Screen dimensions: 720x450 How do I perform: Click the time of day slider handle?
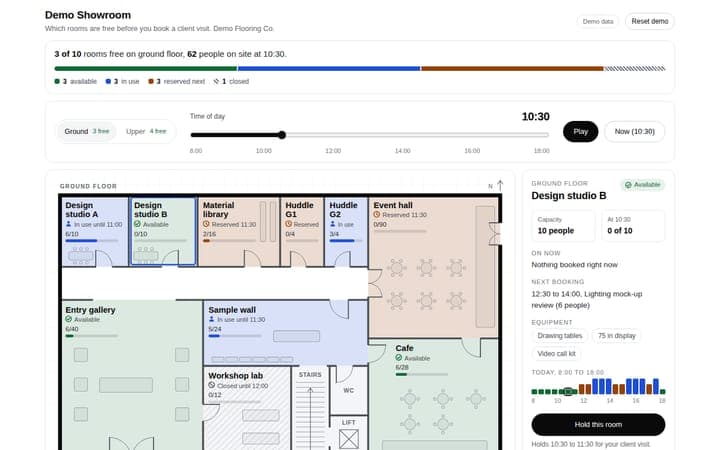pos(282,135)
